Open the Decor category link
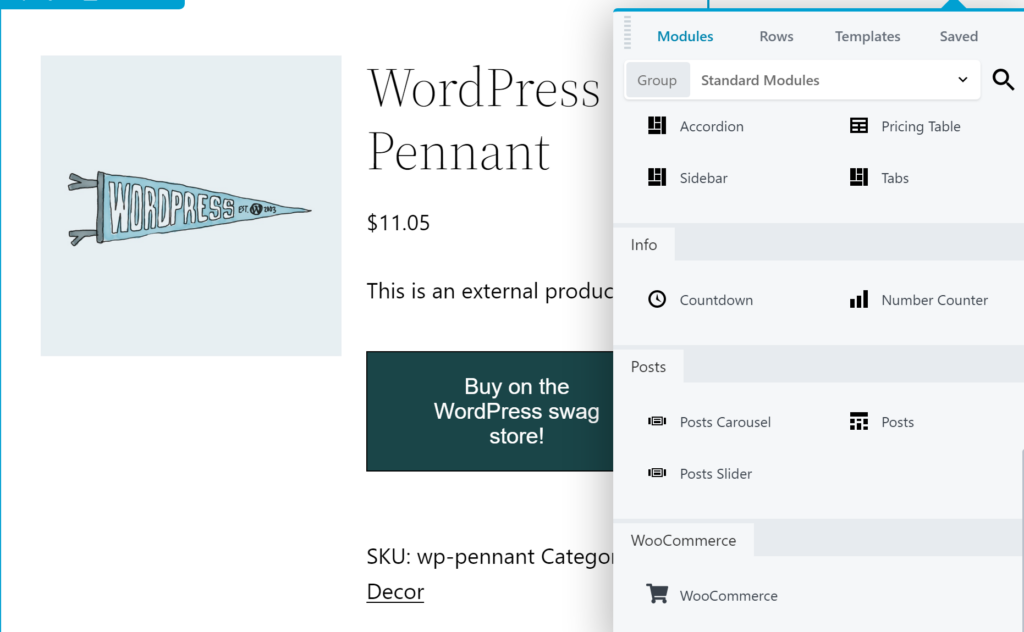 coord(395,591)
